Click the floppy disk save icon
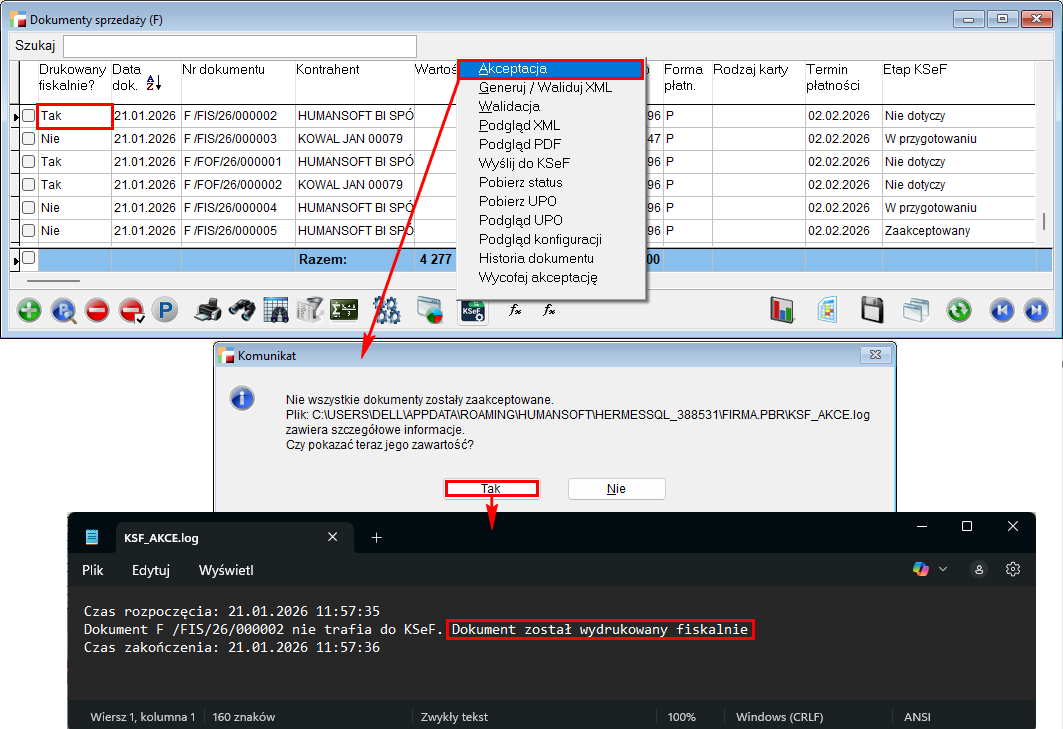1063x729 pixels. [872, 310]
